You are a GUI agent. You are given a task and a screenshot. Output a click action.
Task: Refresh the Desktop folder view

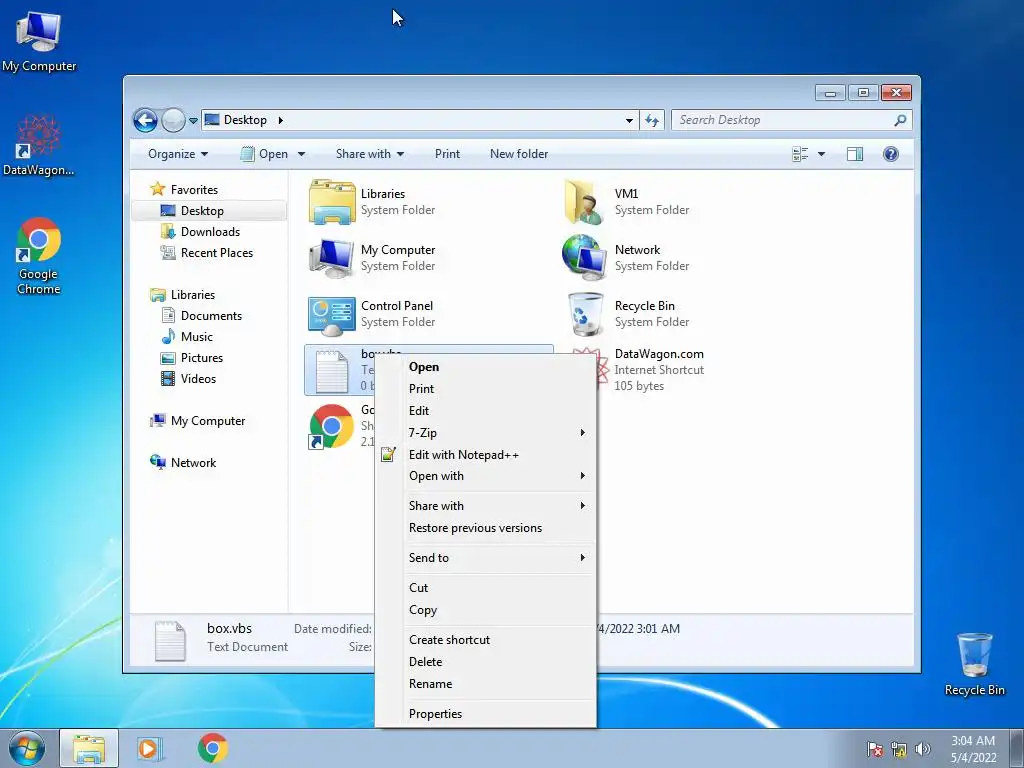pos(652,120)
